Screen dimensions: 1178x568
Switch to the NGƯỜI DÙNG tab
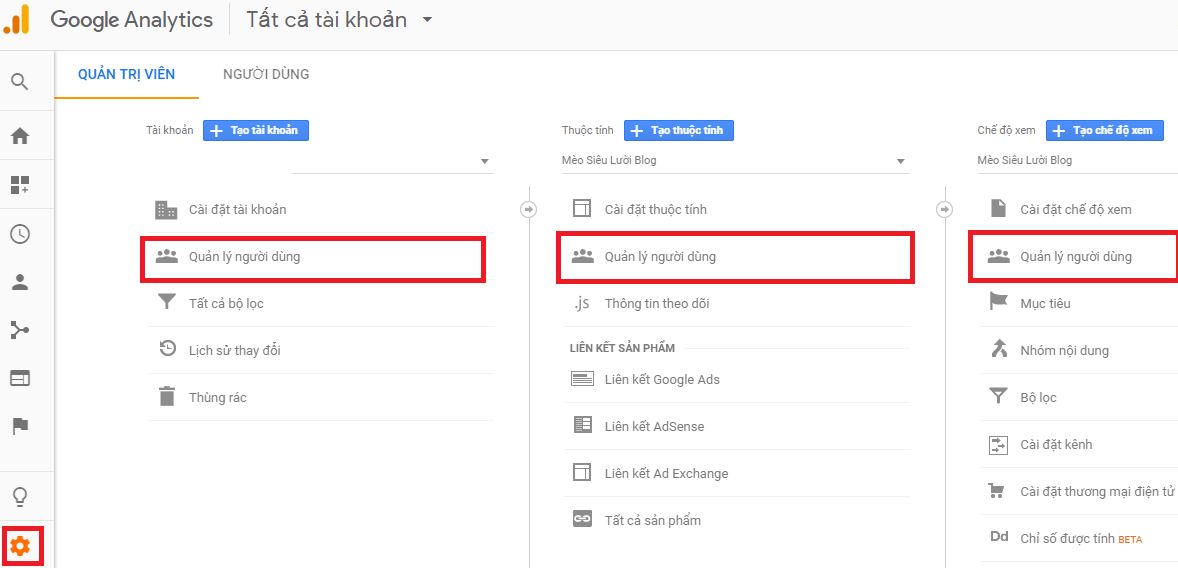[266, 74]
